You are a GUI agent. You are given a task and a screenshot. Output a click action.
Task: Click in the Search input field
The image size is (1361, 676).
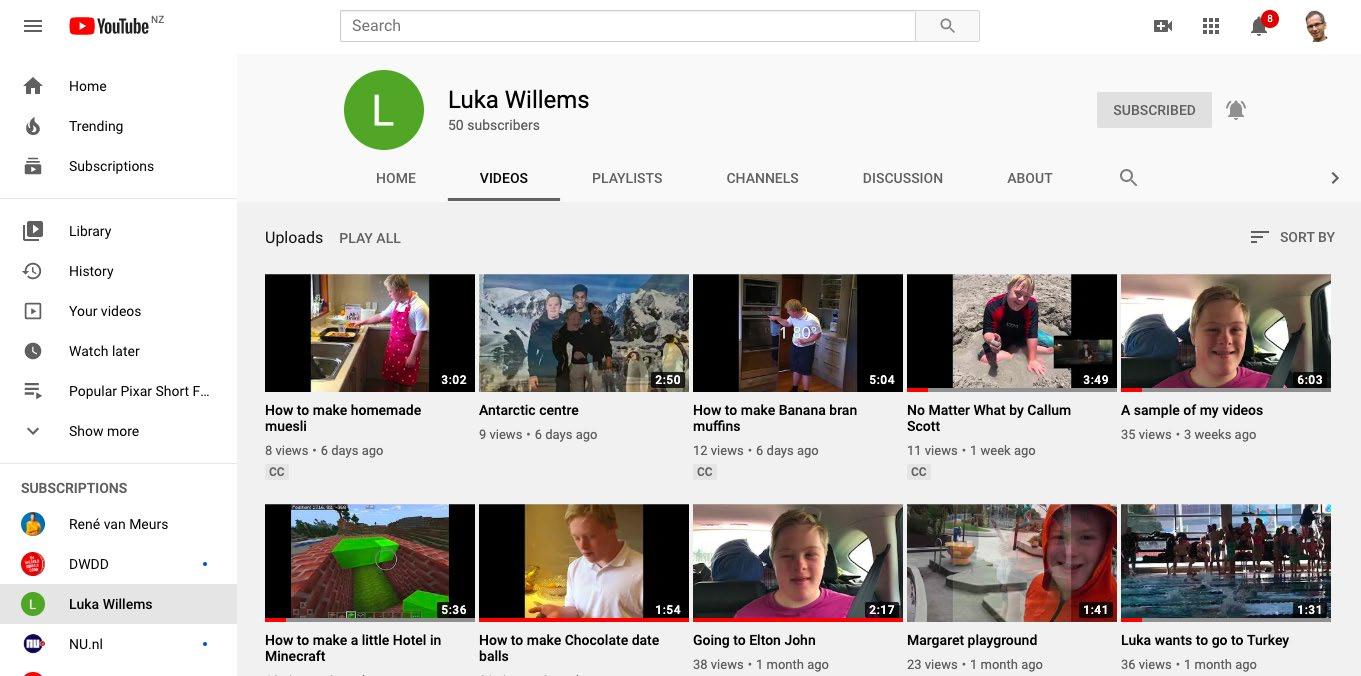pyautogui.click(x=628, y=26)
